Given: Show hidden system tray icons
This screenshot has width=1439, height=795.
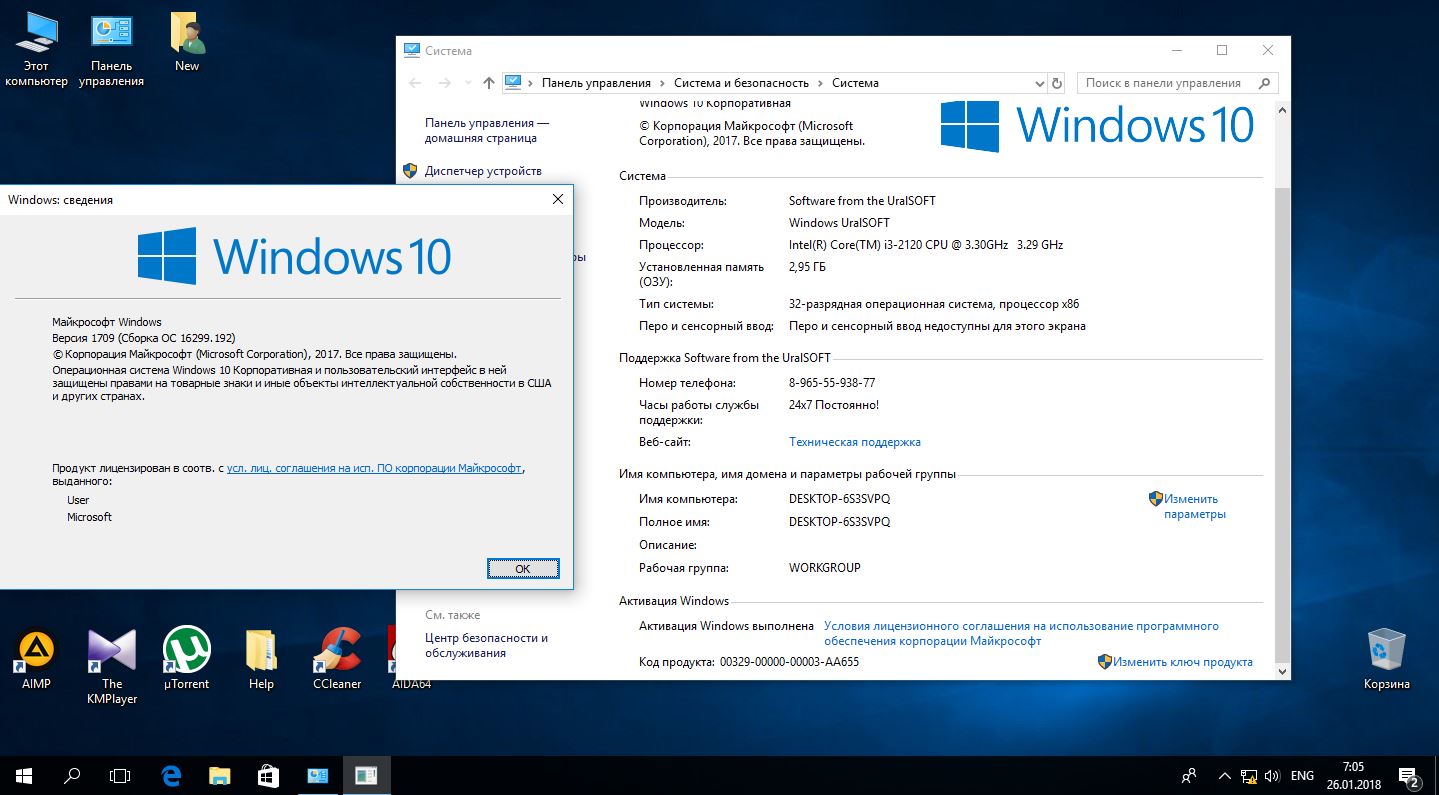Looking at the screenshot, I should pyautogui.click(x=1224, y=776).
